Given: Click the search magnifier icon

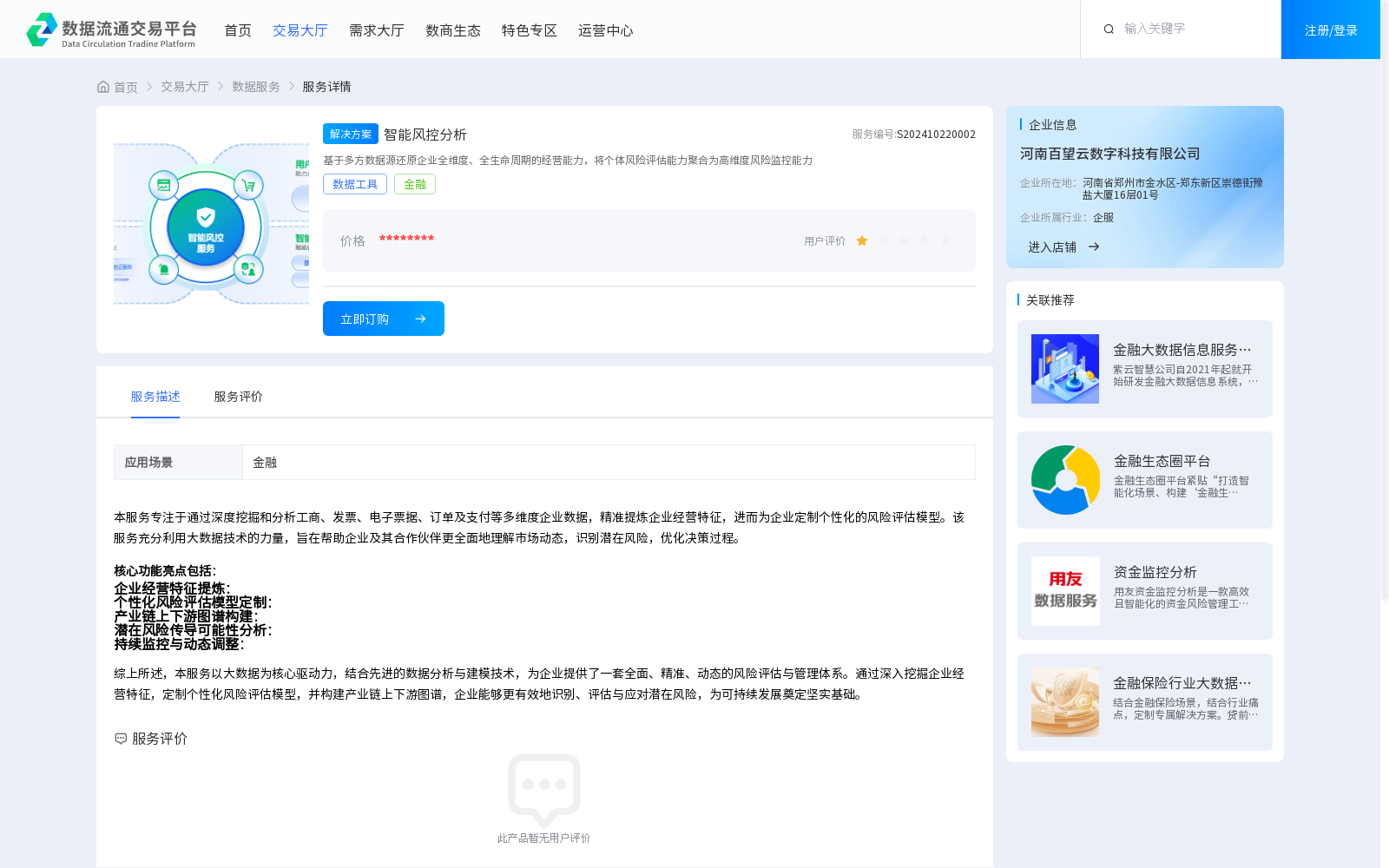Looking at the screenshot, I should point(1109,30).
